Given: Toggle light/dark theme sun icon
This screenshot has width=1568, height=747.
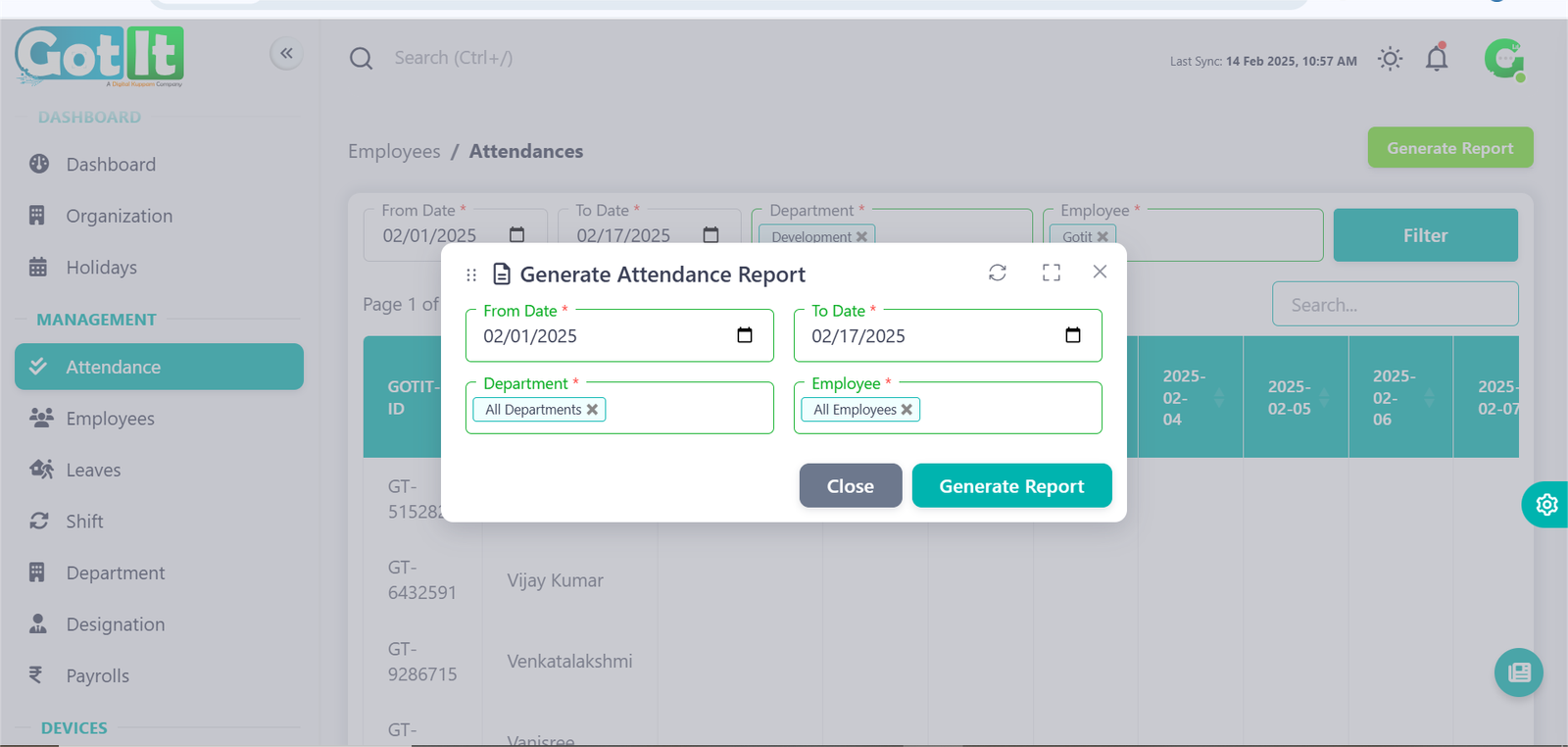Looking at the screenshot, I should point(1390,59).
